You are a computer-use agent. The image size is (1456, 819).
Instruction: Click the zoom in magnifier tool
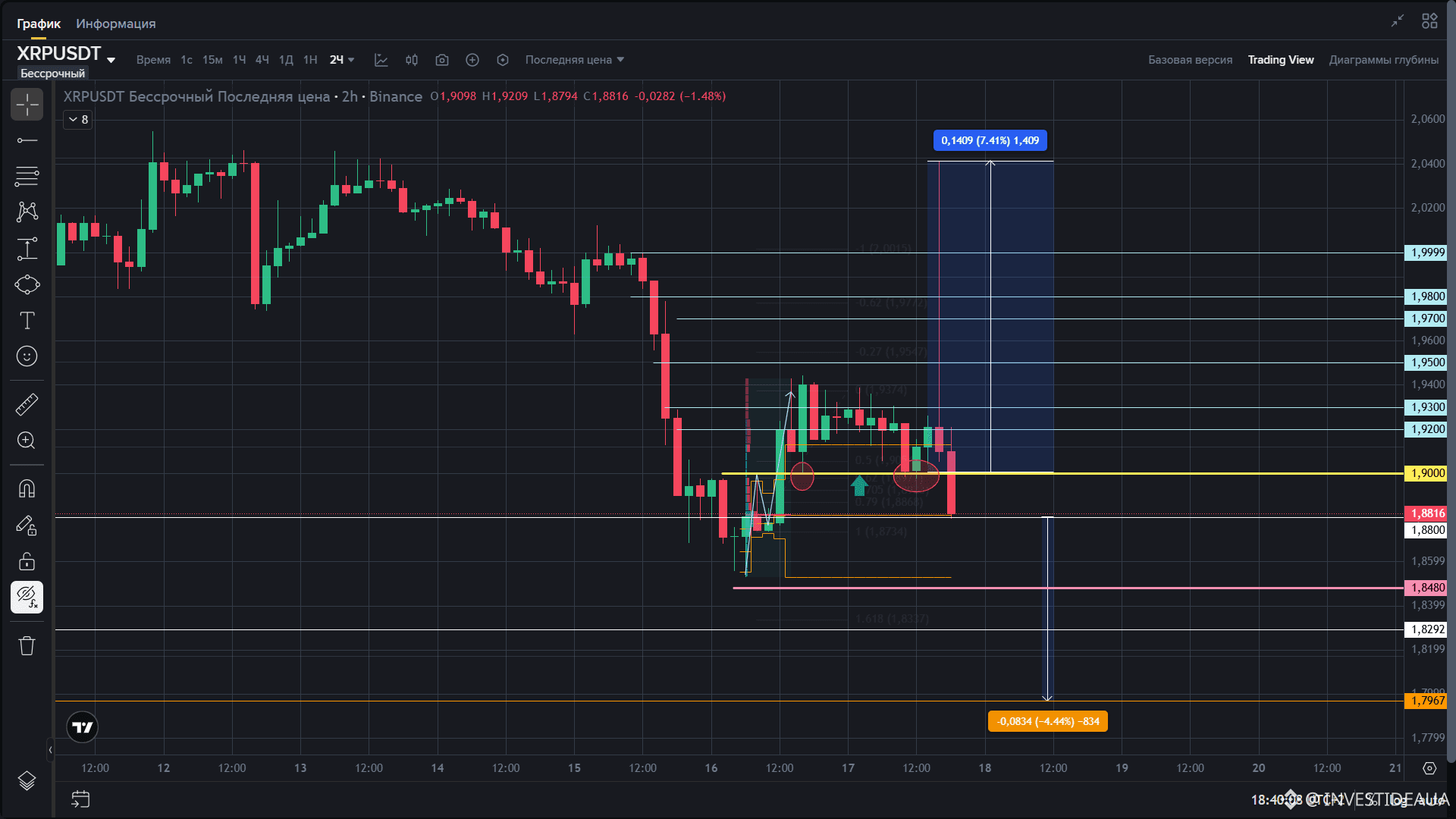click(27, 441)
